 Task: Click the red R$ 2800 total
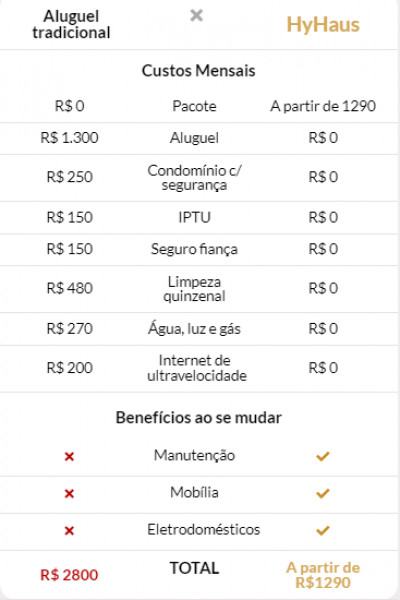[x=69, y=575]
